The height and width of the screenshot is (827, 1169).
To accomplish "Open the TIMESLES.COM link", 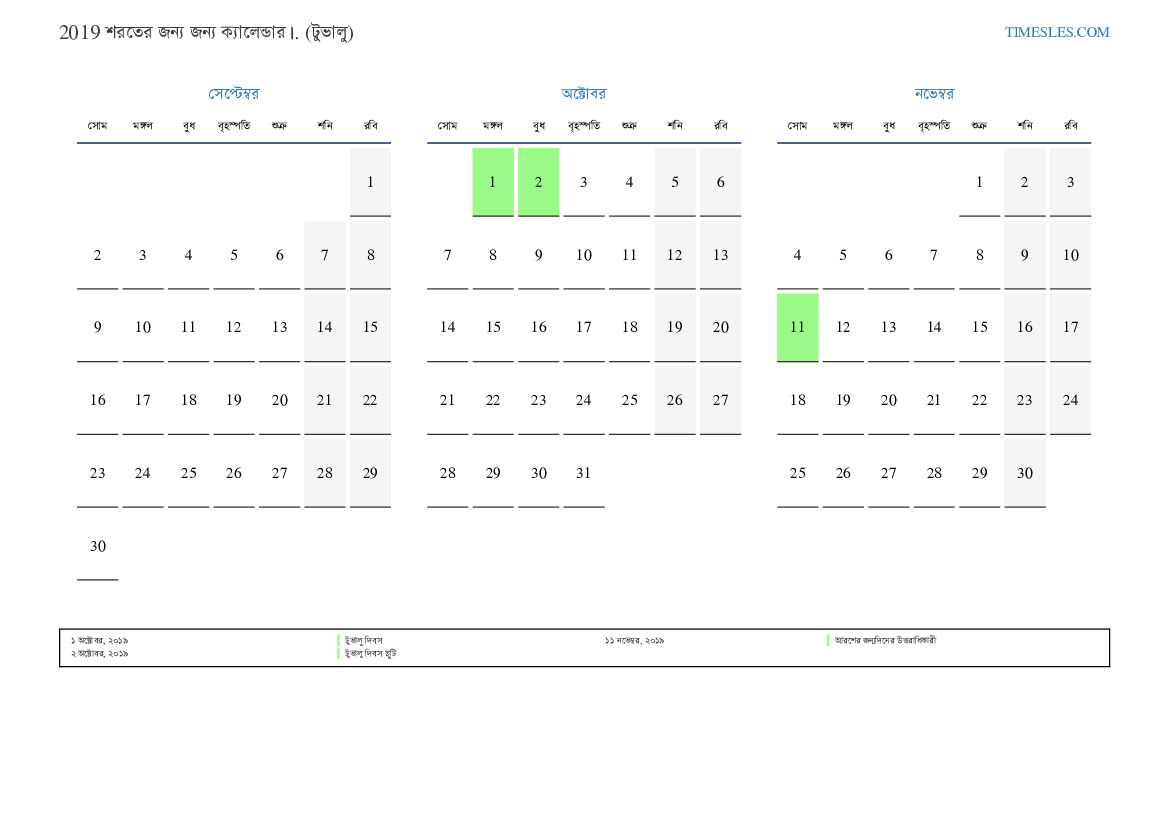I will click(1056, 32).
